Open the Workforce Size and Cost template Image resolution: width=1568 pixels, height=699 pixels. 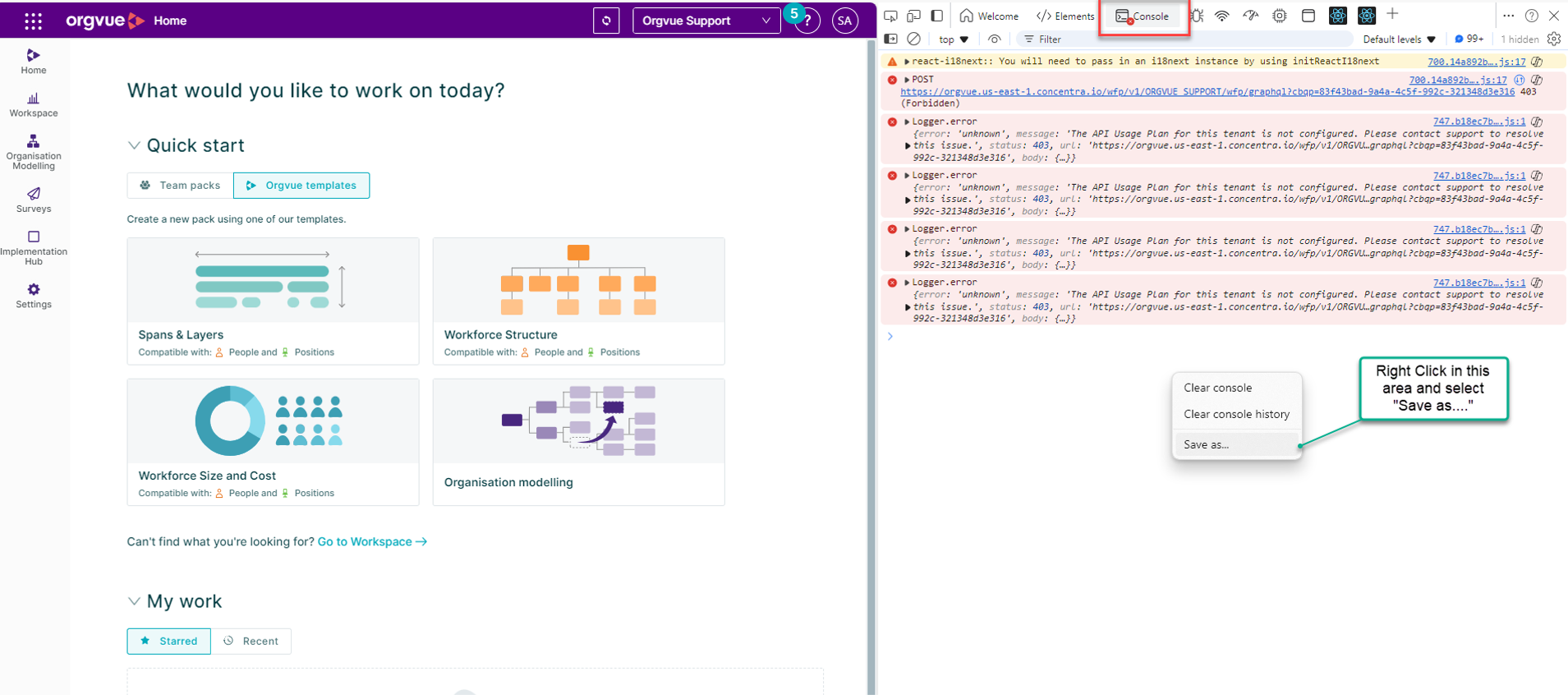pyautogui.click(x=273, y=442)
